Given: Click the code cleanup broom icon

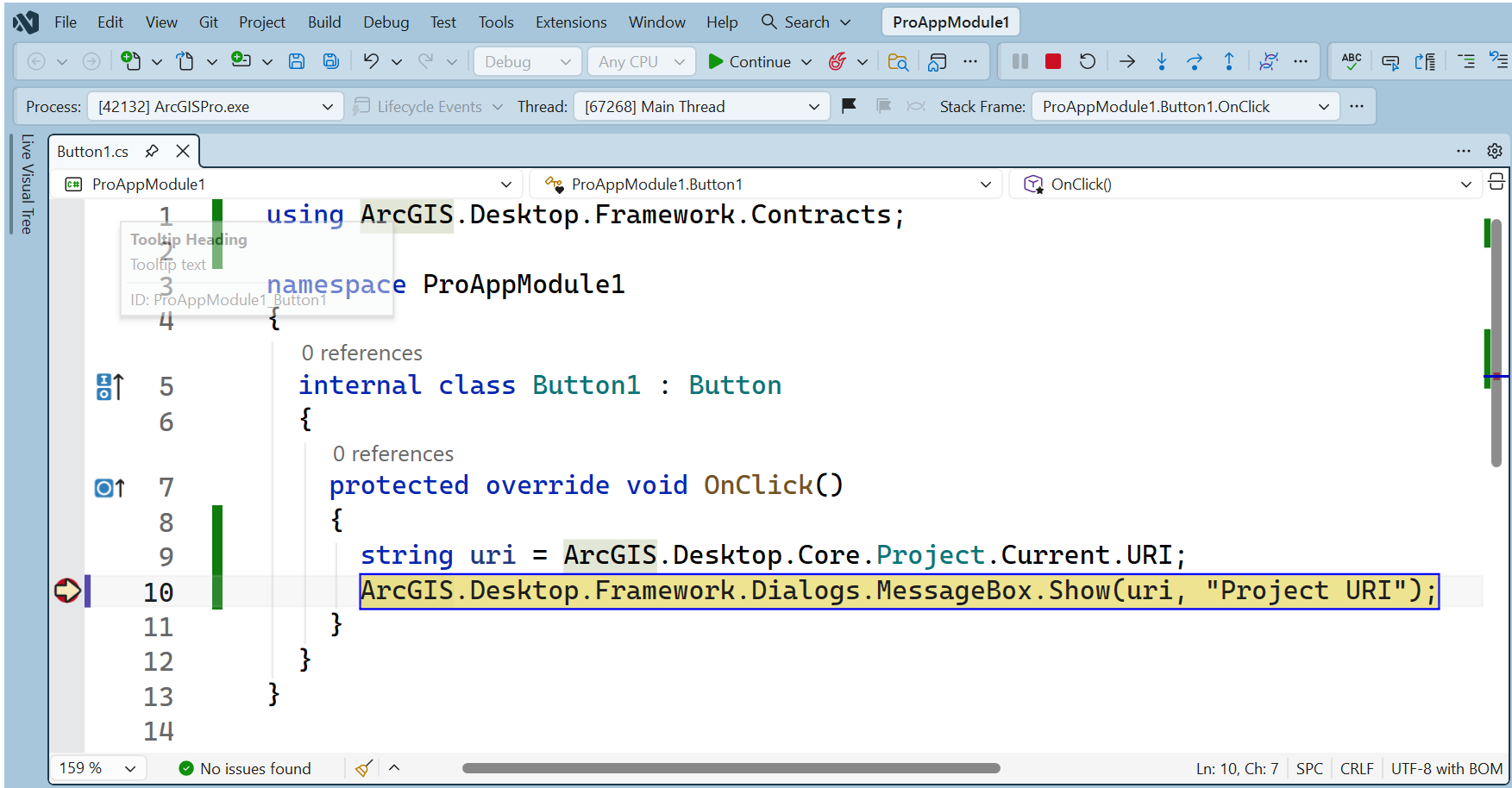Looking at the screenshot, I should (364, 768).
